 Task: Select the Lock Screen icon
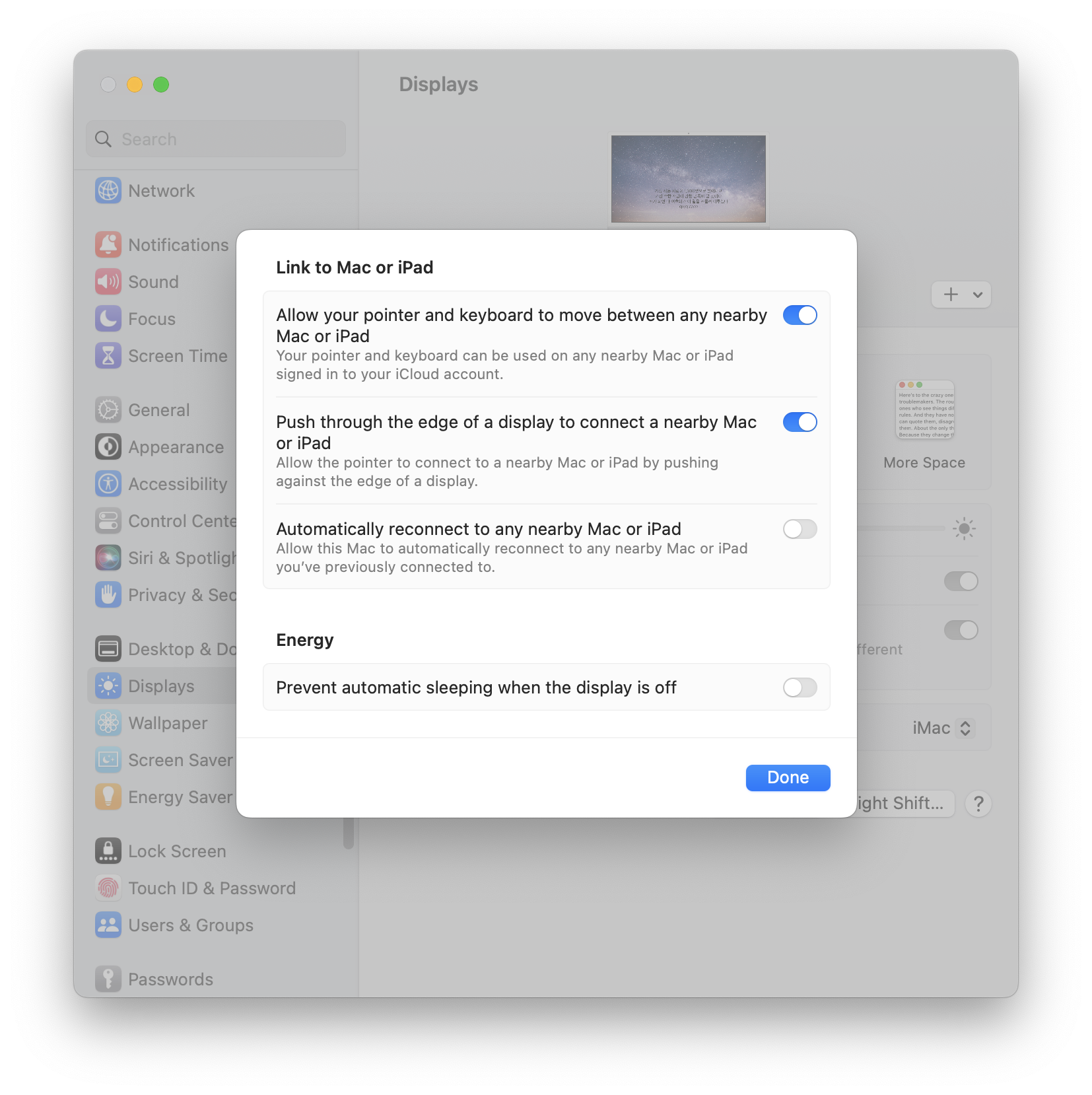[x=108, y=851]
